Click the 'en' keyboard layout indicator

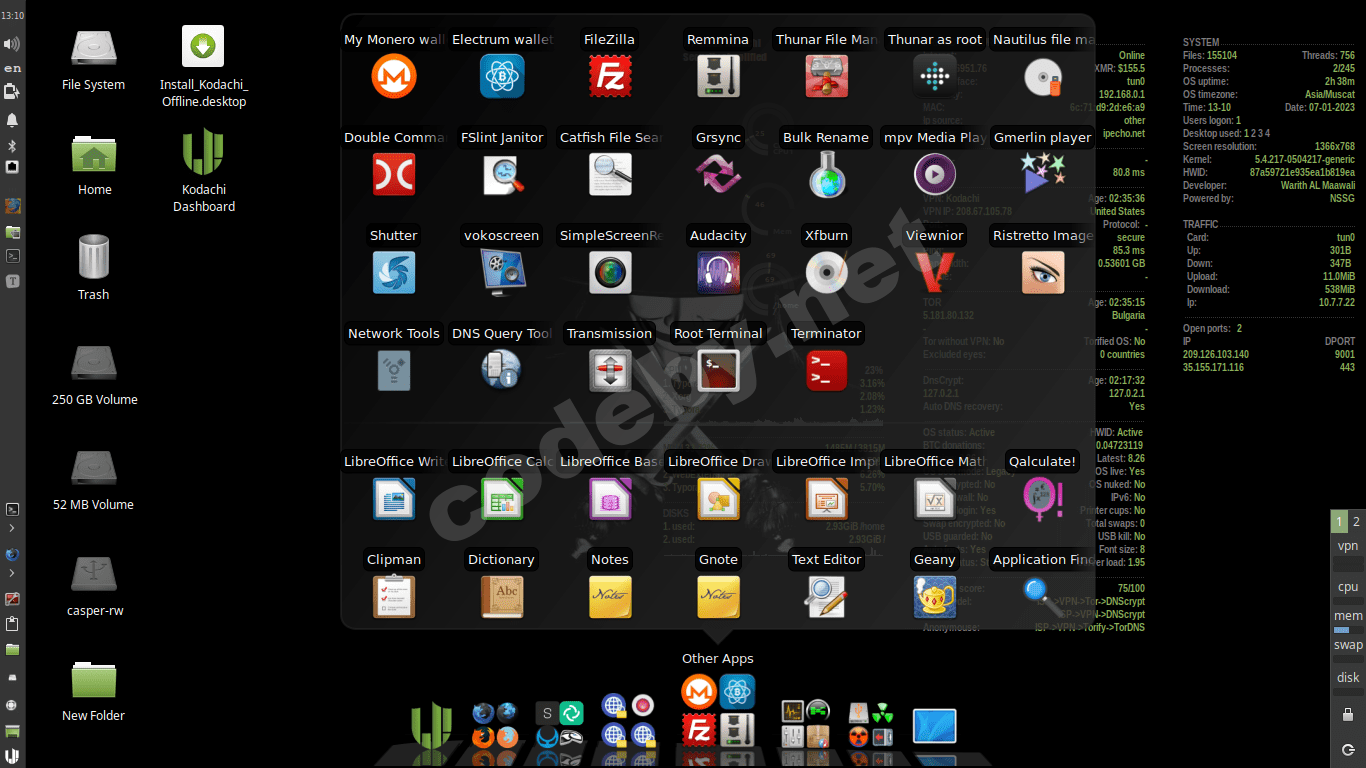[12, 68]
